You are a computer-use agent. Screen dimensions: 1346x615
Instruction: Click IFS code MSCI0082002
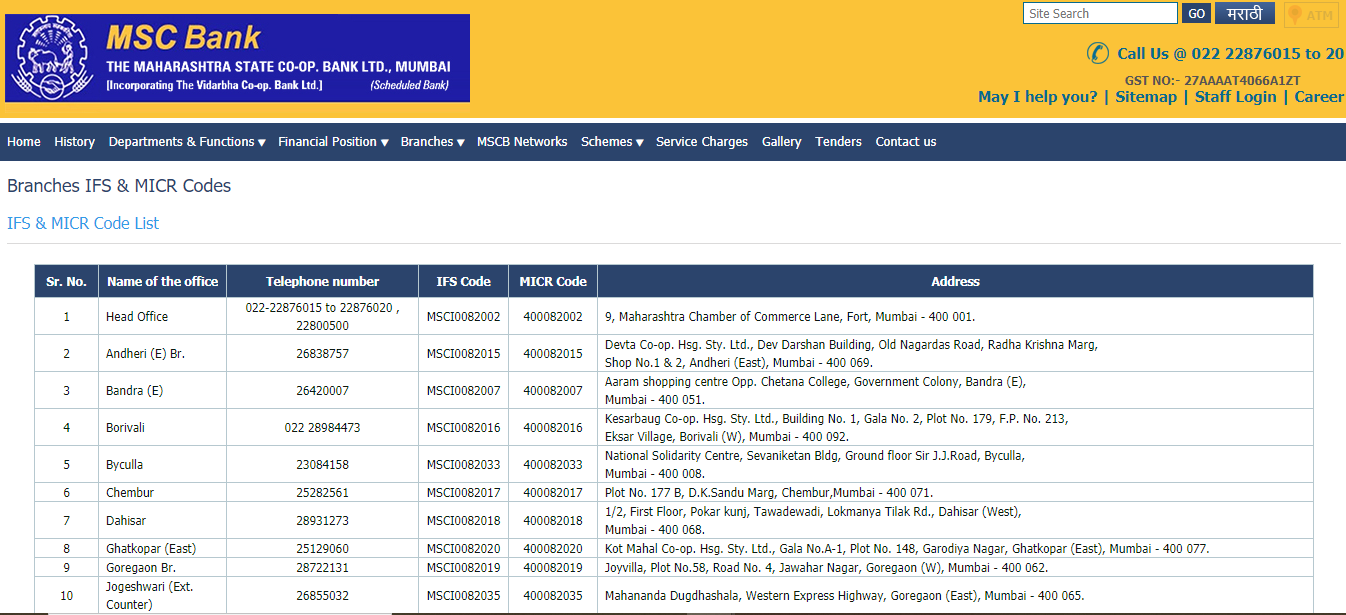(463, 317)
